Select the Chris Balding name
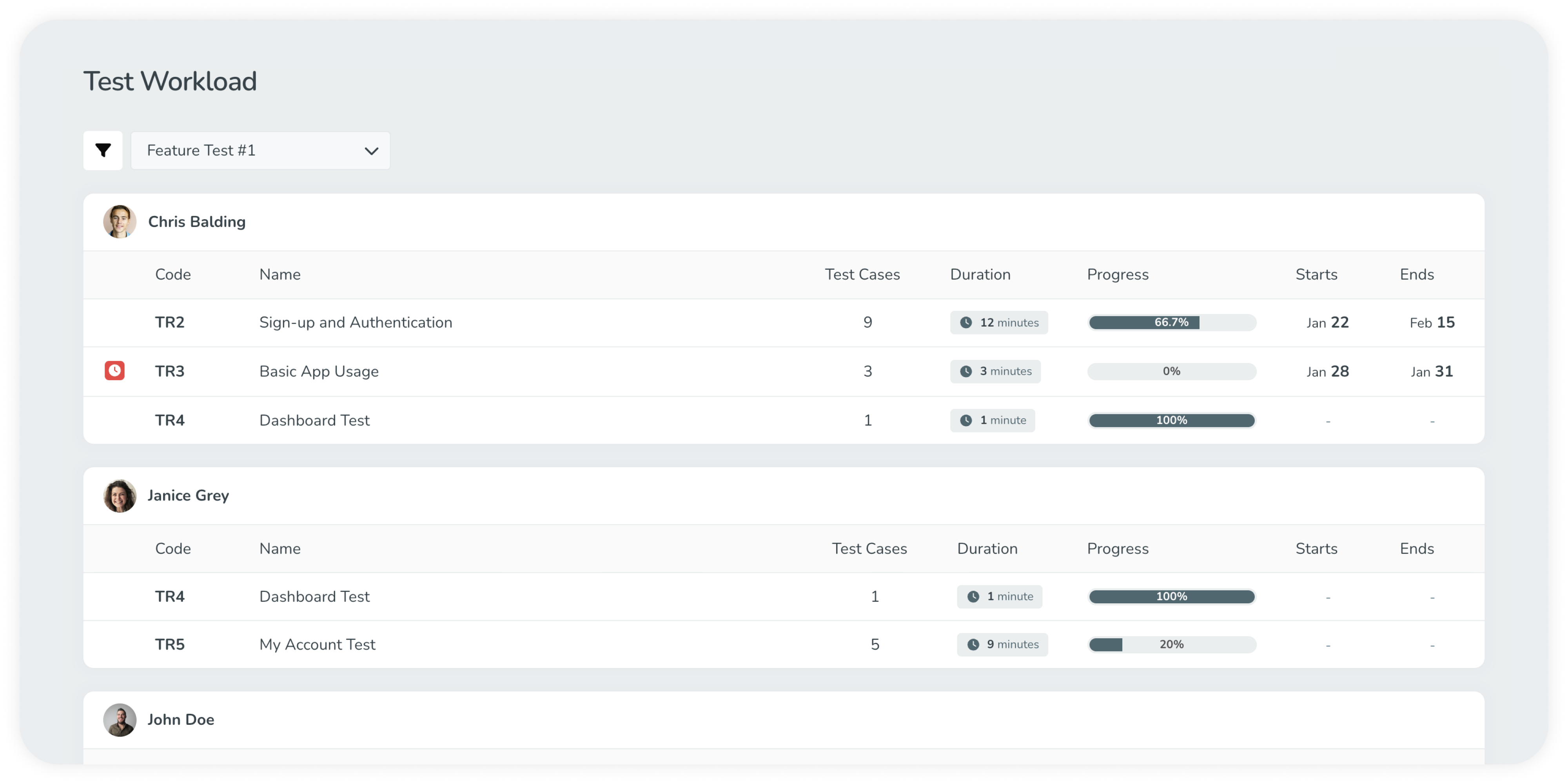The image size is (1568, 784). pyautogui.click(x=197, y=221)
